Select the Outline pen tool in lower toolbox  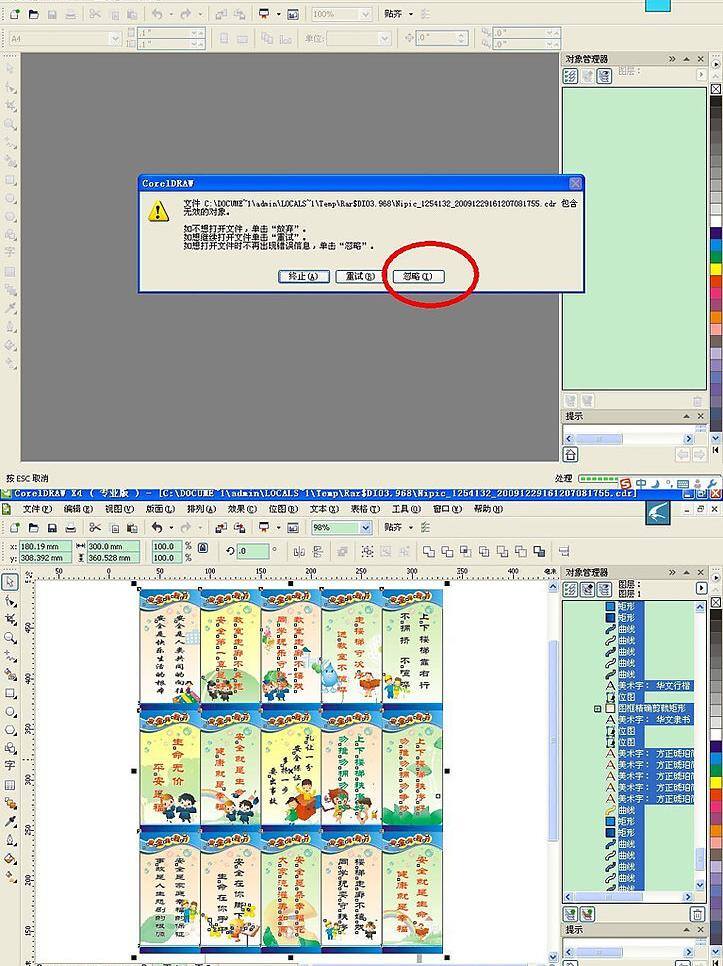[x=10, y=840]
